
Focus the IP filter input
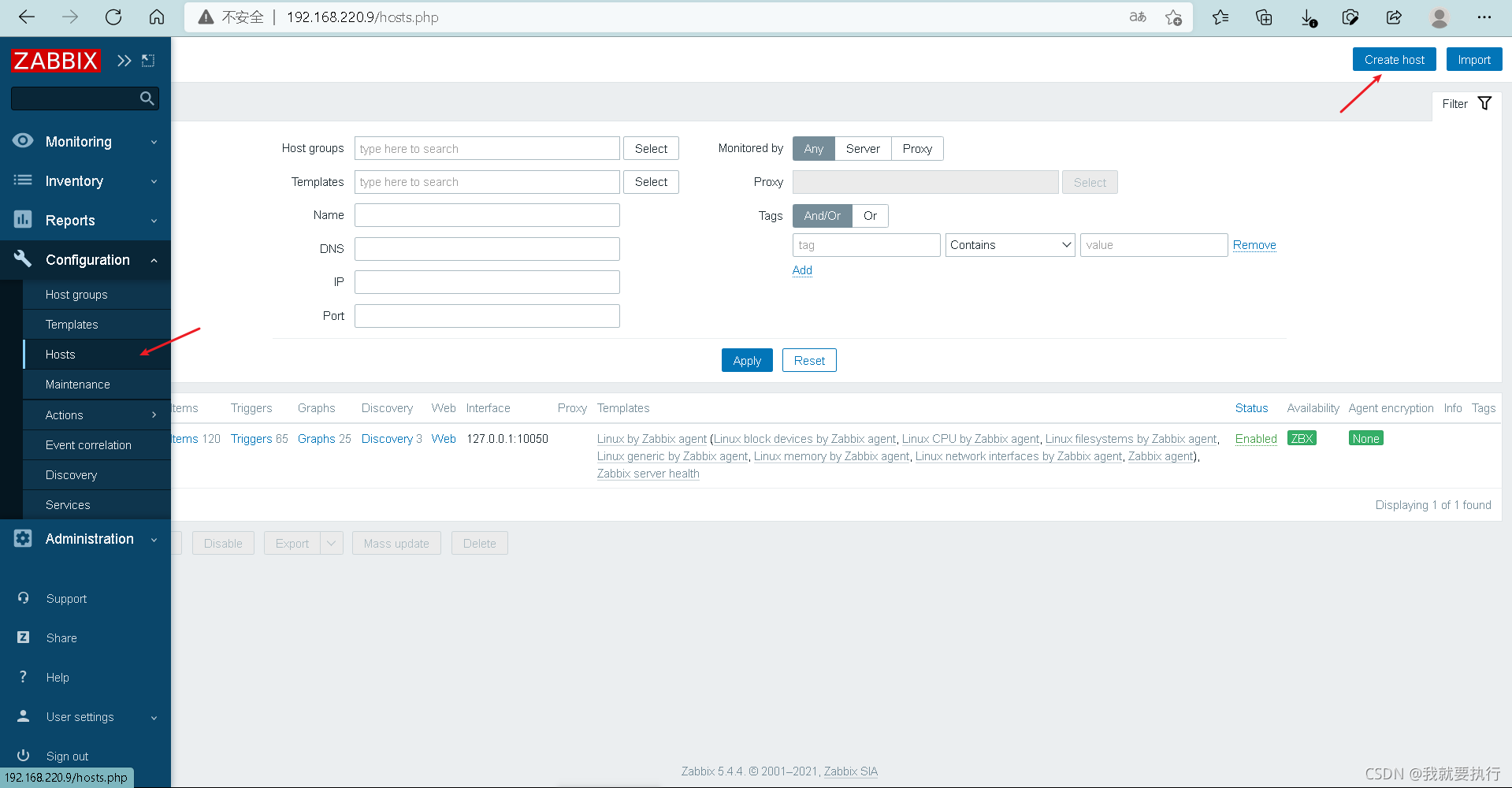point(487,282)
